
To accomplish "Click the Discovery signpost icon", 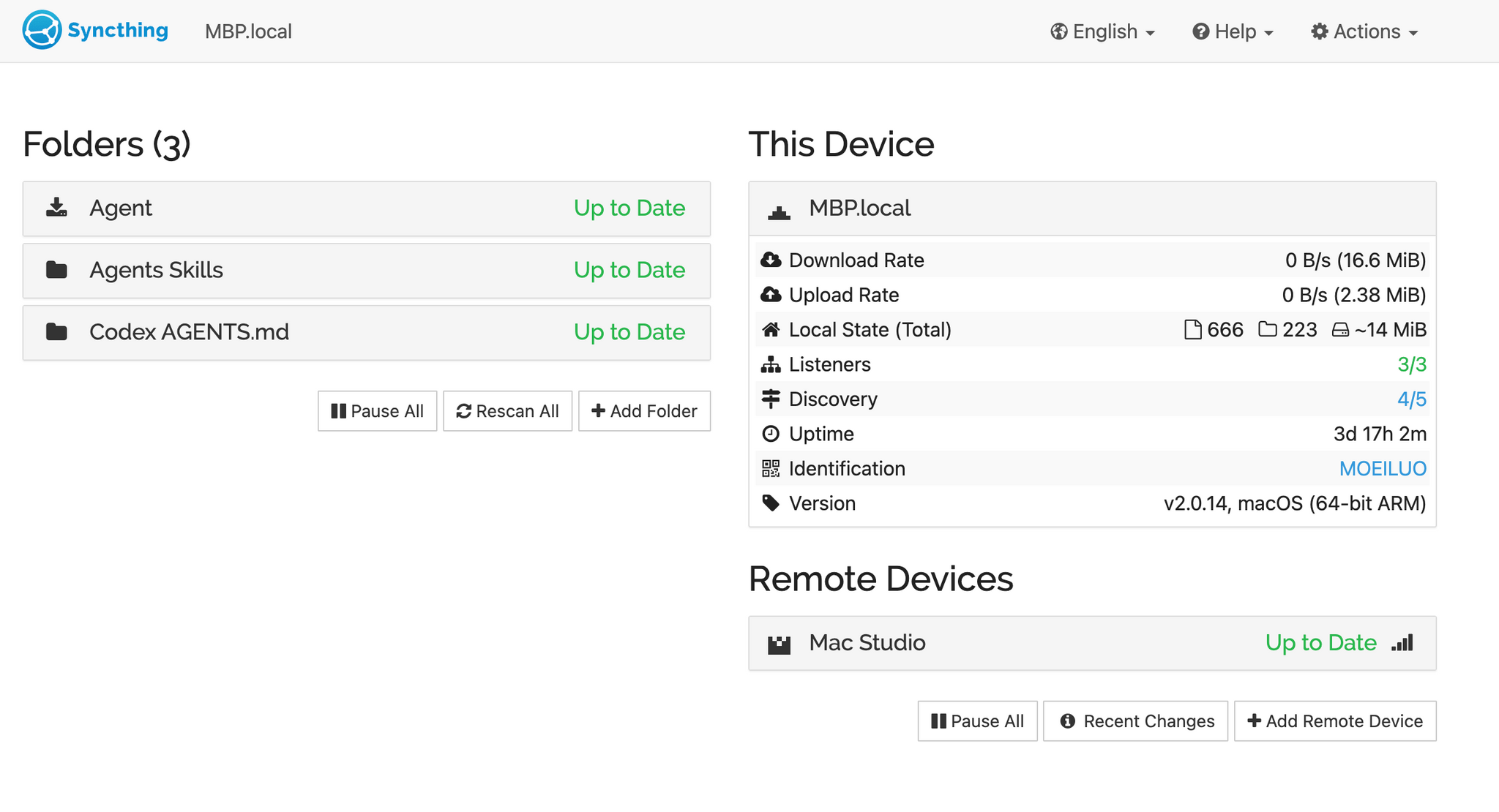I will pyautogui.click(x=771, y=399).
